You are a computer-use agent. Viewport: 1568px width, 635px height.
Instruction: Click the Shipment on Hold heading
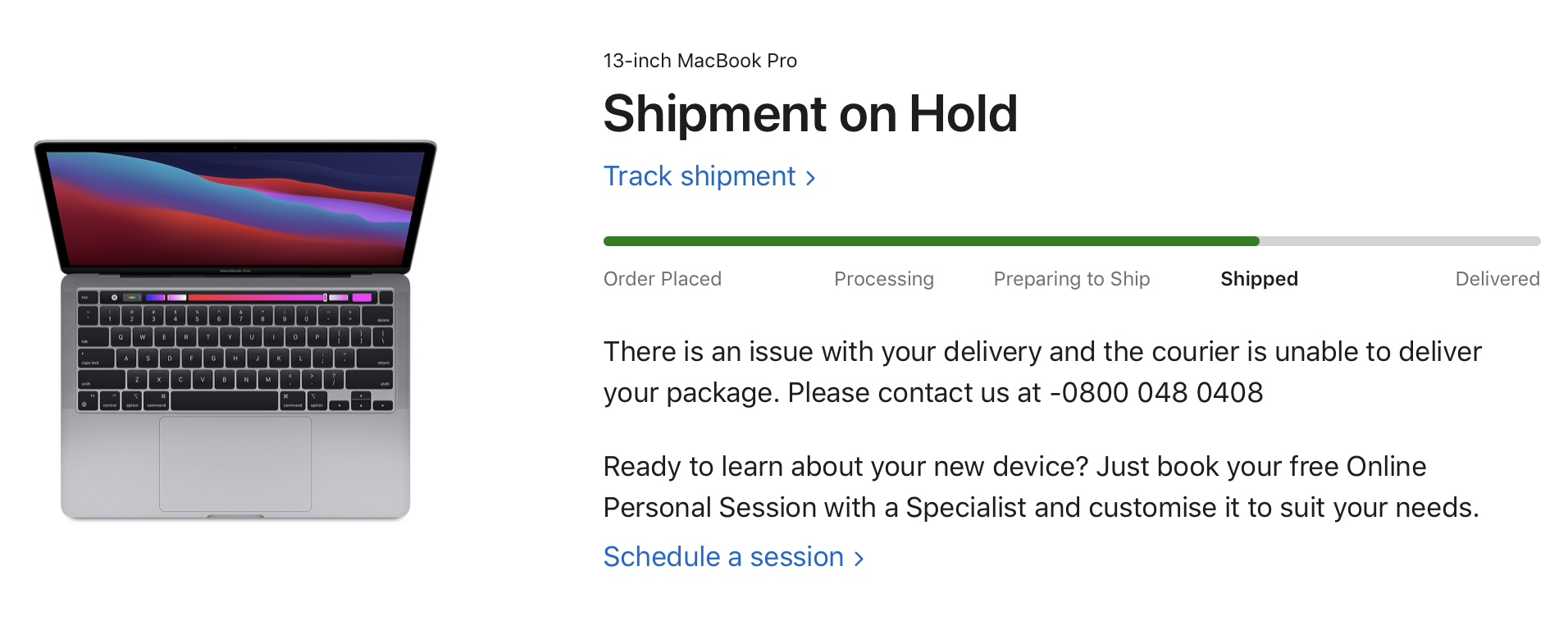pos(810,113)
